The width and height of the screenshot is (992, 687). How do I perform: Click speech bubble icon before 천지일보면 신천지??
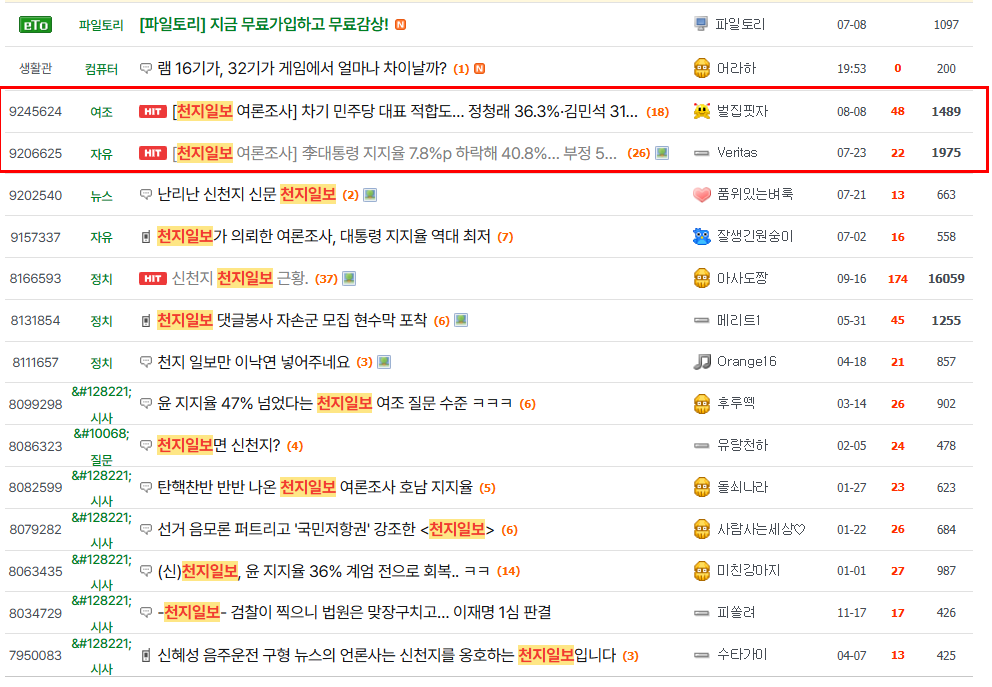pos(146,445)
